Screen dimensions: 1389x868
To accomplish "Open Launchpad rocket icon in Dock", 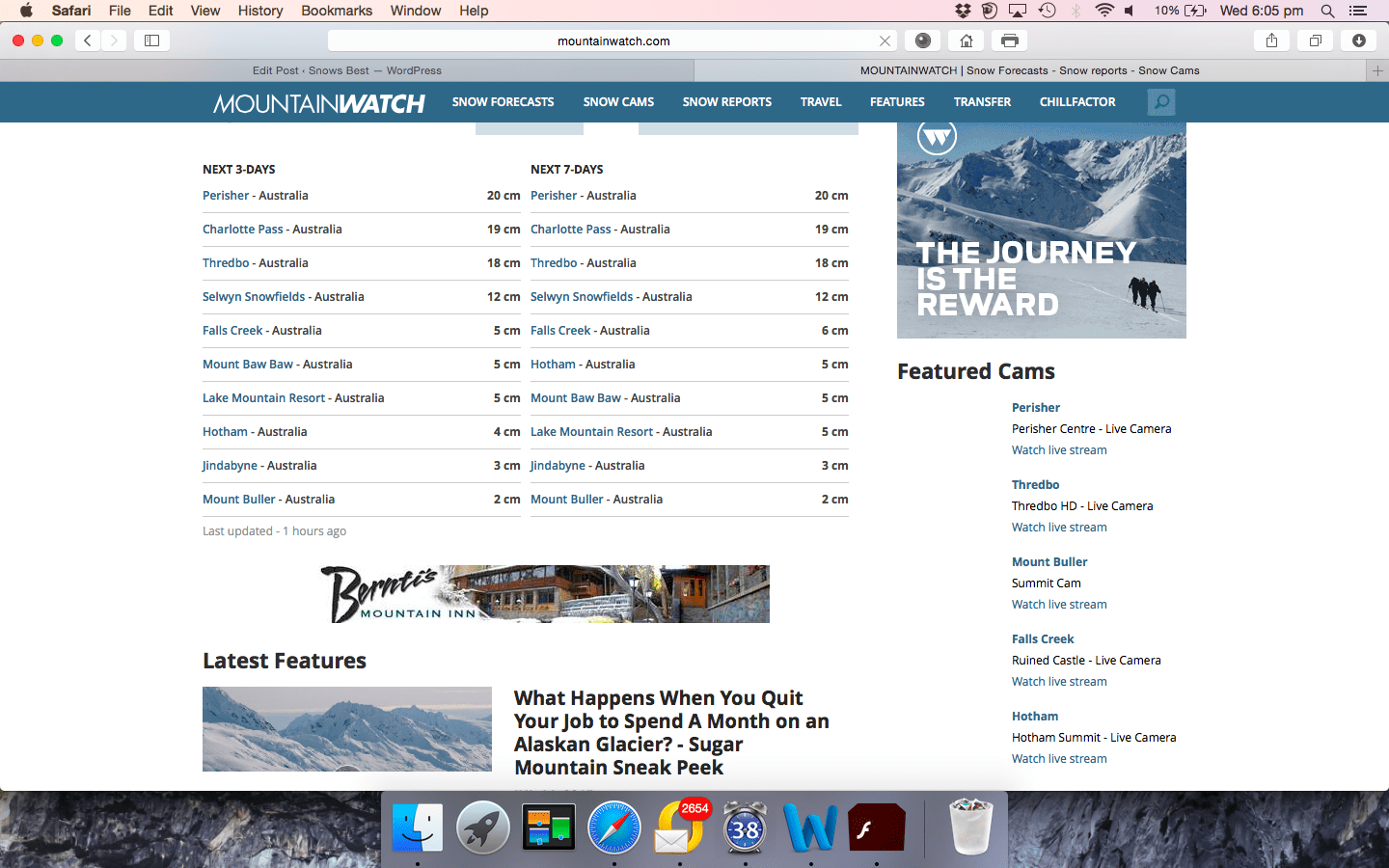I will [483, 827].
